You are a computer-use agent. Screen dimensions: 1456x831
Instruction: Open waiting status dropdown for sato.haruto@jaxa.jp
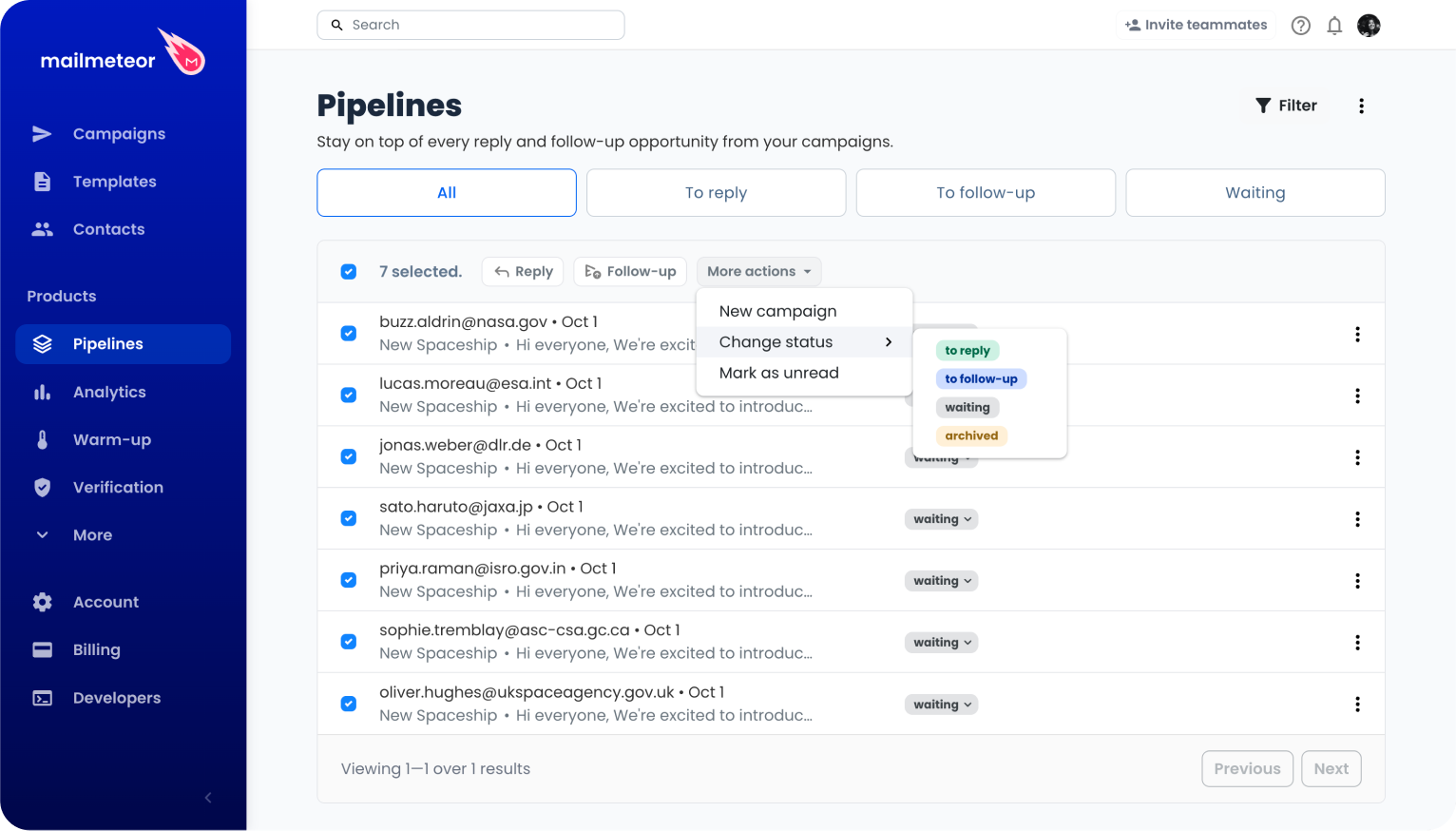pos(941,519)
